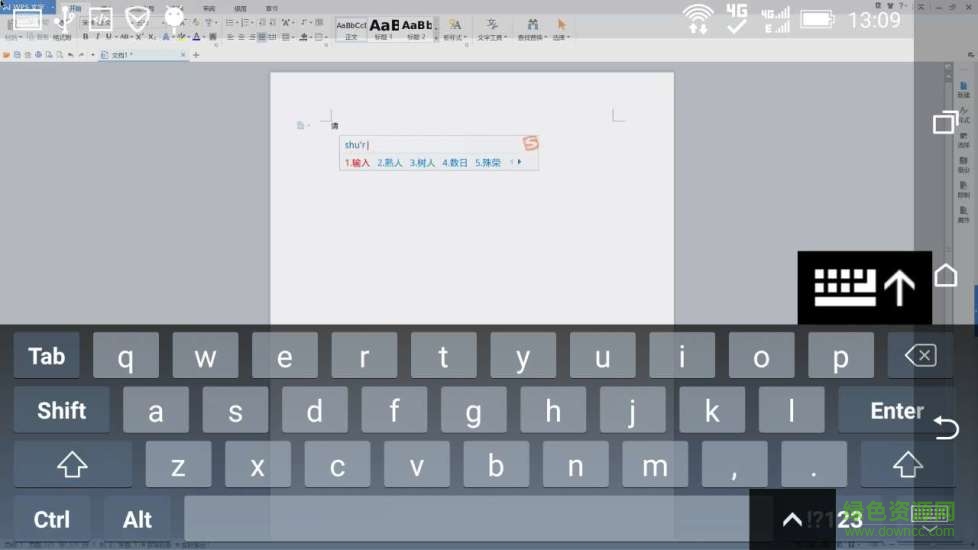978x550 pixels.
Task: Open the text tools icon in the ribbon
Action: pyautogui.click(x=492, y=24)
